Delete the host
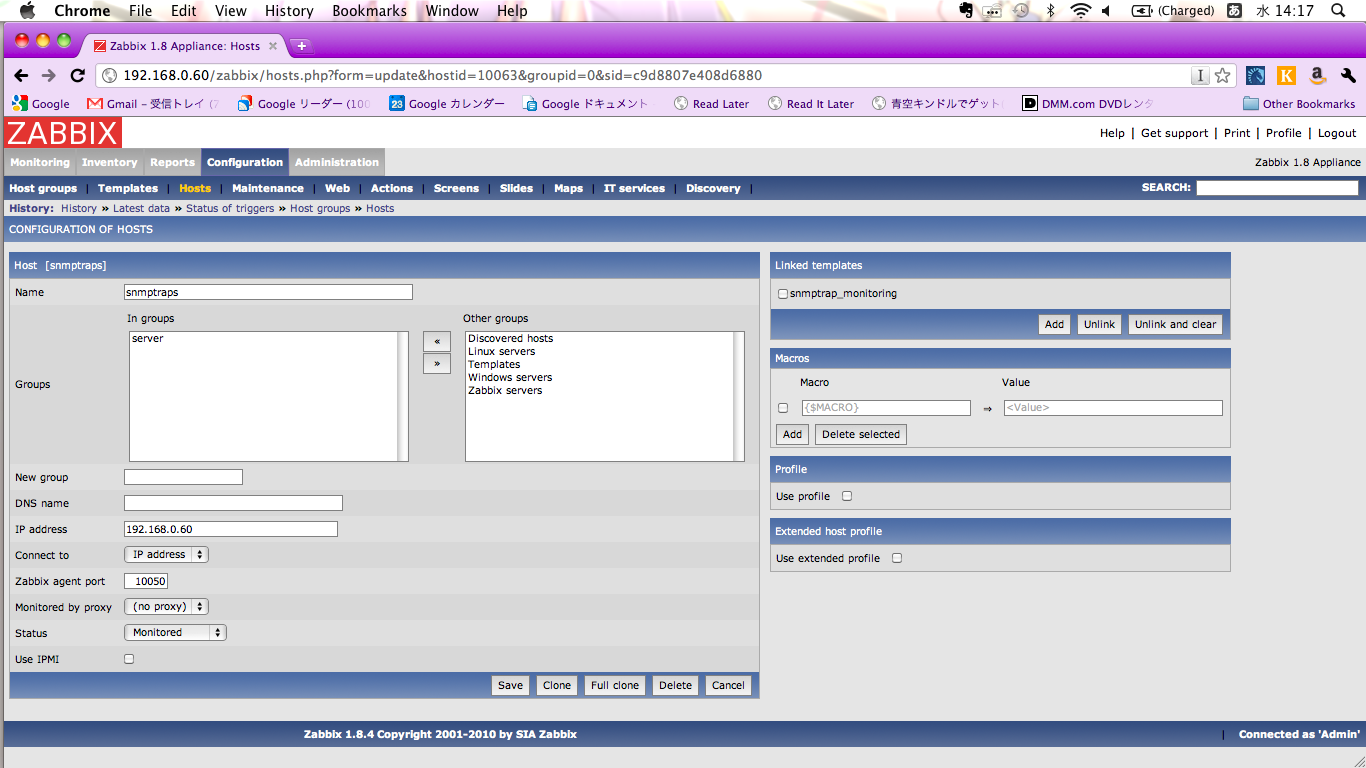The width and height of the screenshot is (1366, 768). pyautogui.click(x=675, y=685)
